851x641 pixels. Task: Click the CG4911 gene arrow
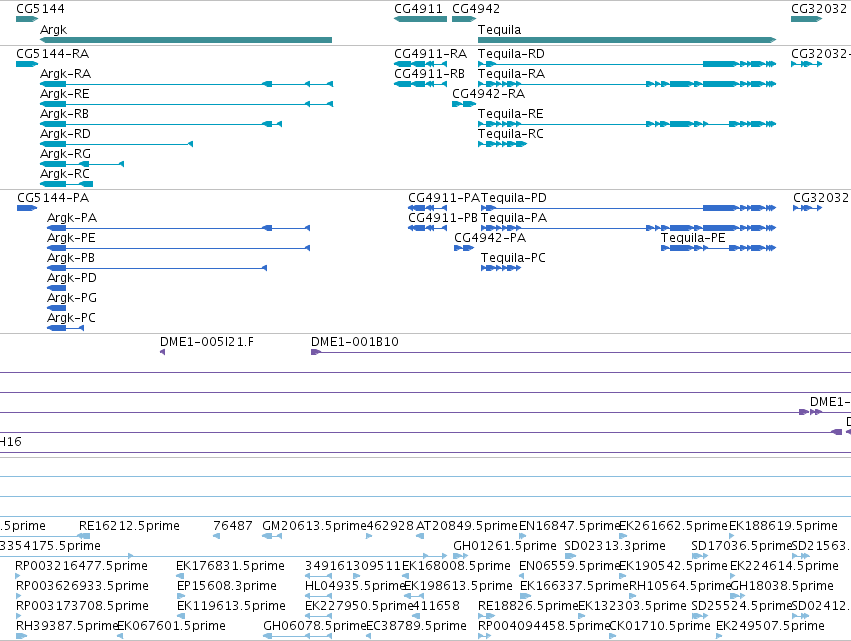click(x=421, y=19)
